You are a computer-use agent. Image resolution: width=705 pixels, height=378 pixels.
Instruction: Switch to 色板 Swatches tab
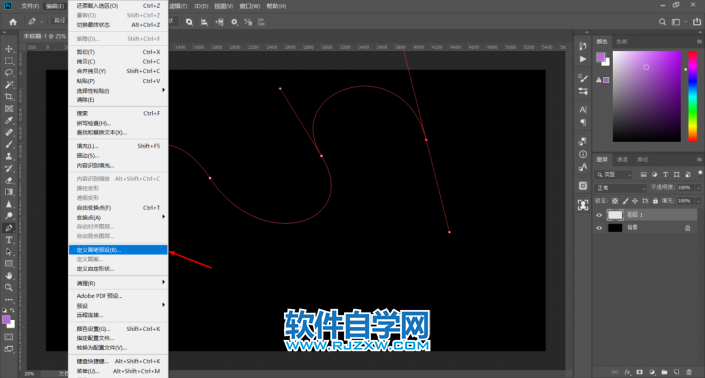622,41
